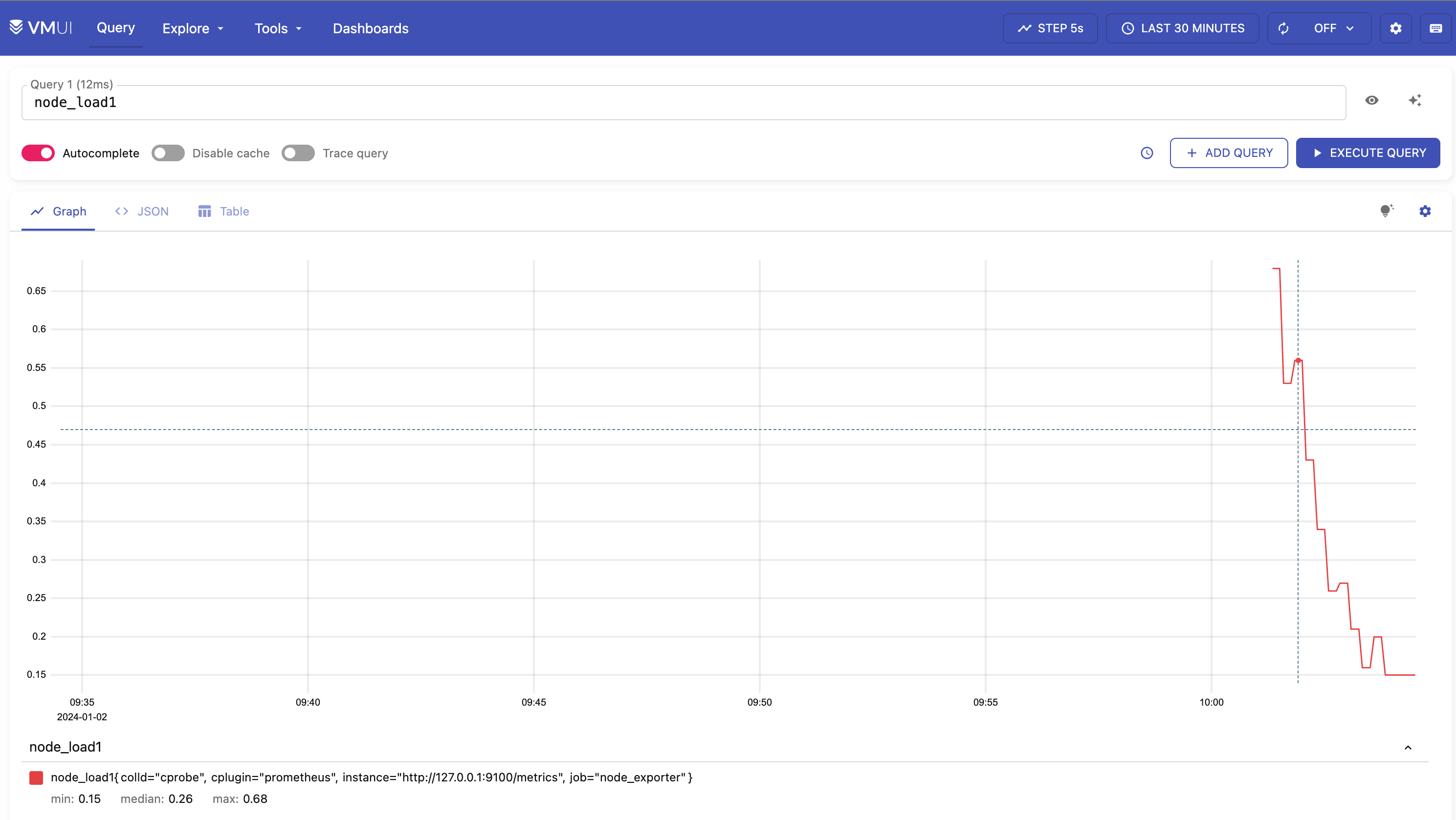Click the red legend color swatch
The width and height of the screenshot is (1456, 820).
[36, 777]
